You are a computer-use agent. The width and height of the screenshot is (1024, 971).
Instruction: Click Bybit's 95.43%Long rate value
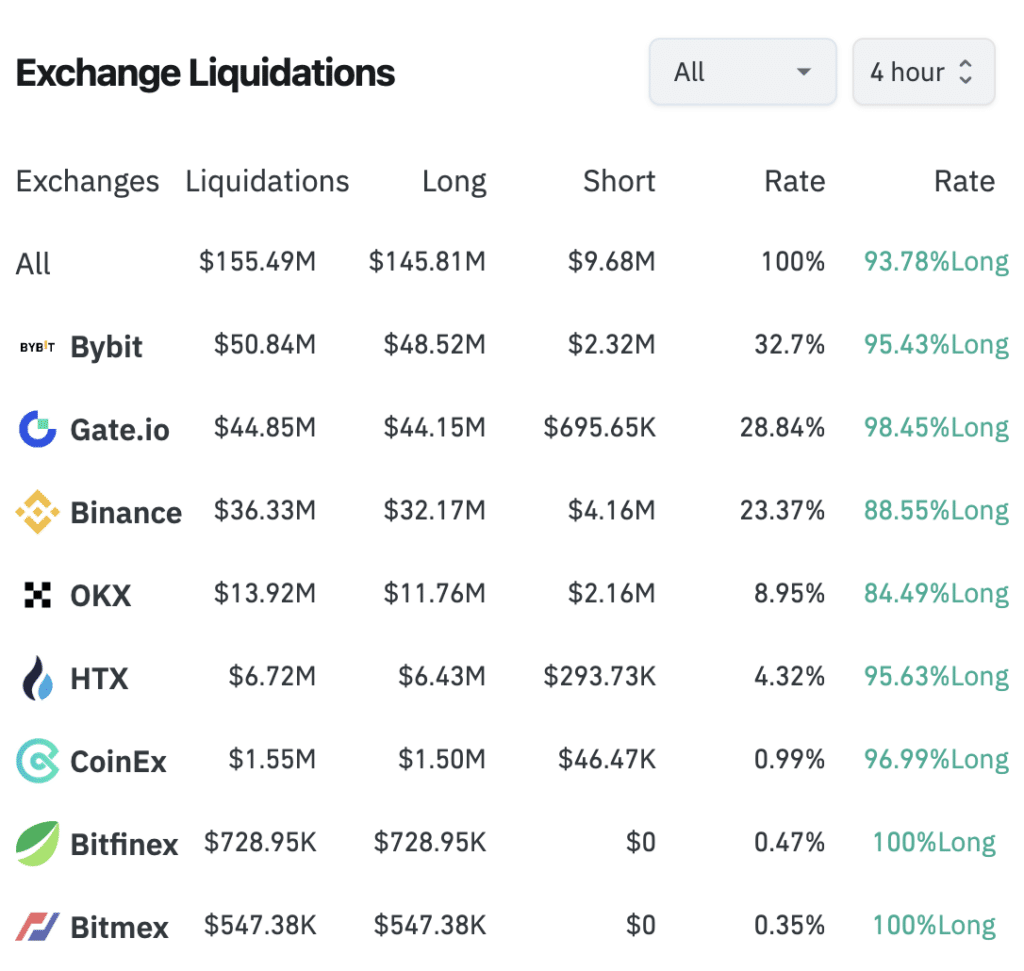coord(936,345)
